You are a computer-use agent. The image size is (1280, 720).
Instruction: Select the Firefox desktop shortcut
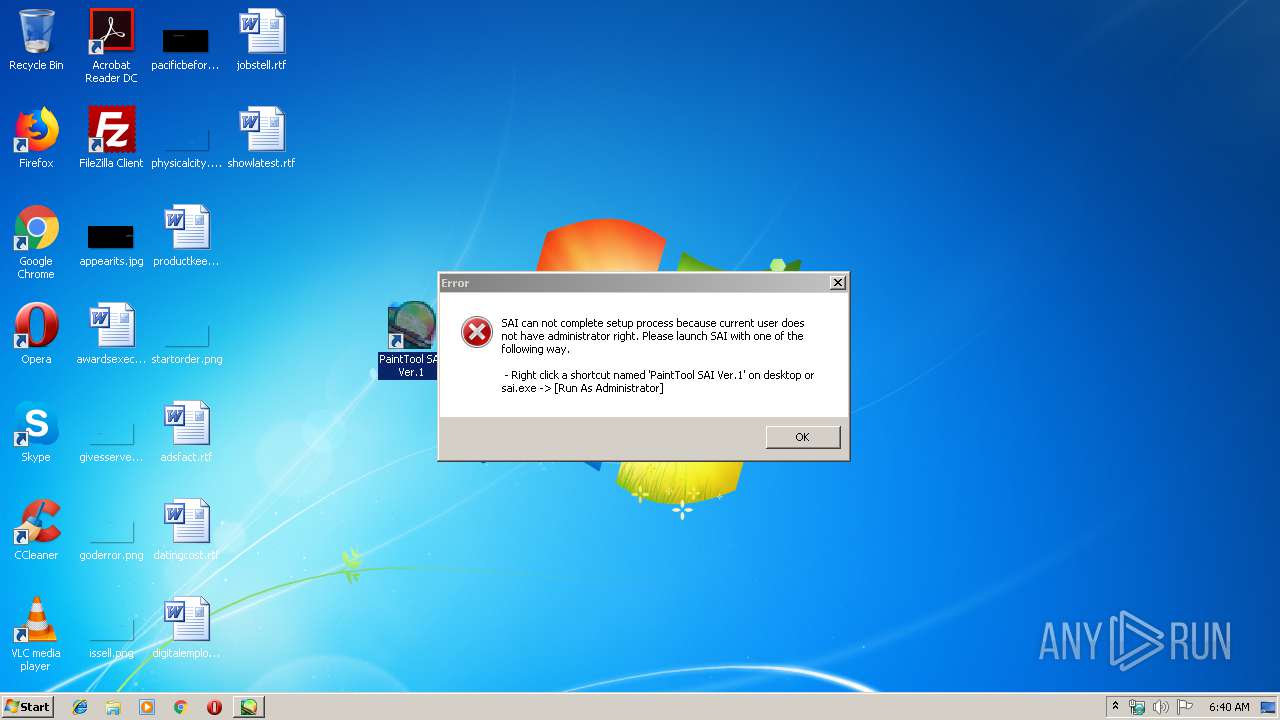(36, 138)
